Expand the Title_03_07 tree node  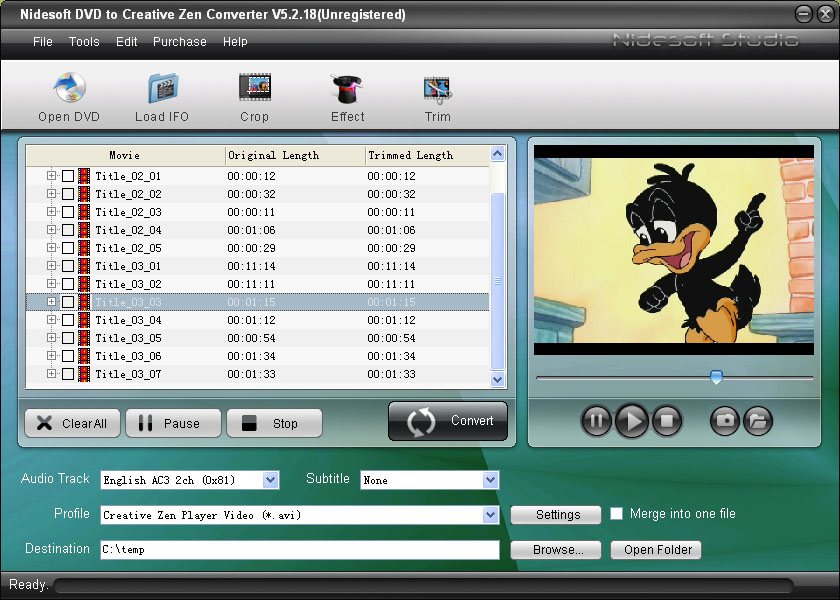[x=51, y=373]
